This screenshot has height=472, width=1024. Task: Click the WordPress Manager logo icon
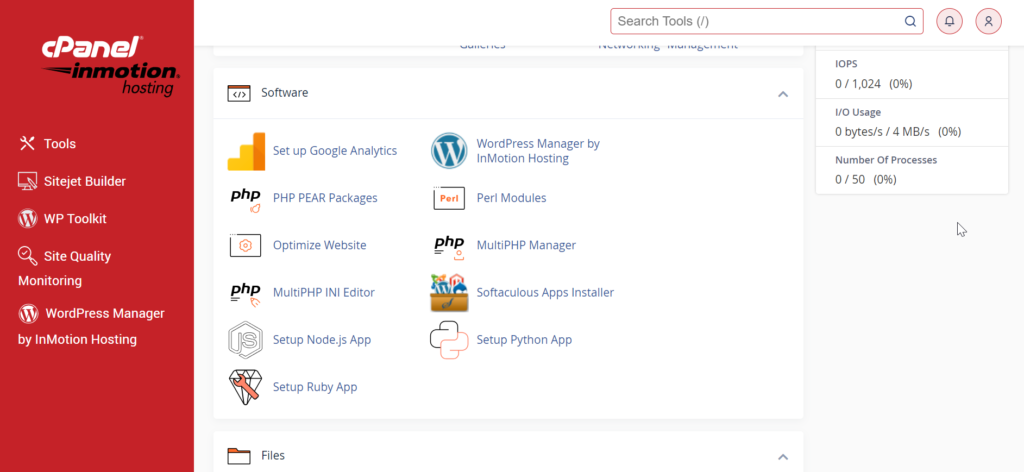point(449,151)
